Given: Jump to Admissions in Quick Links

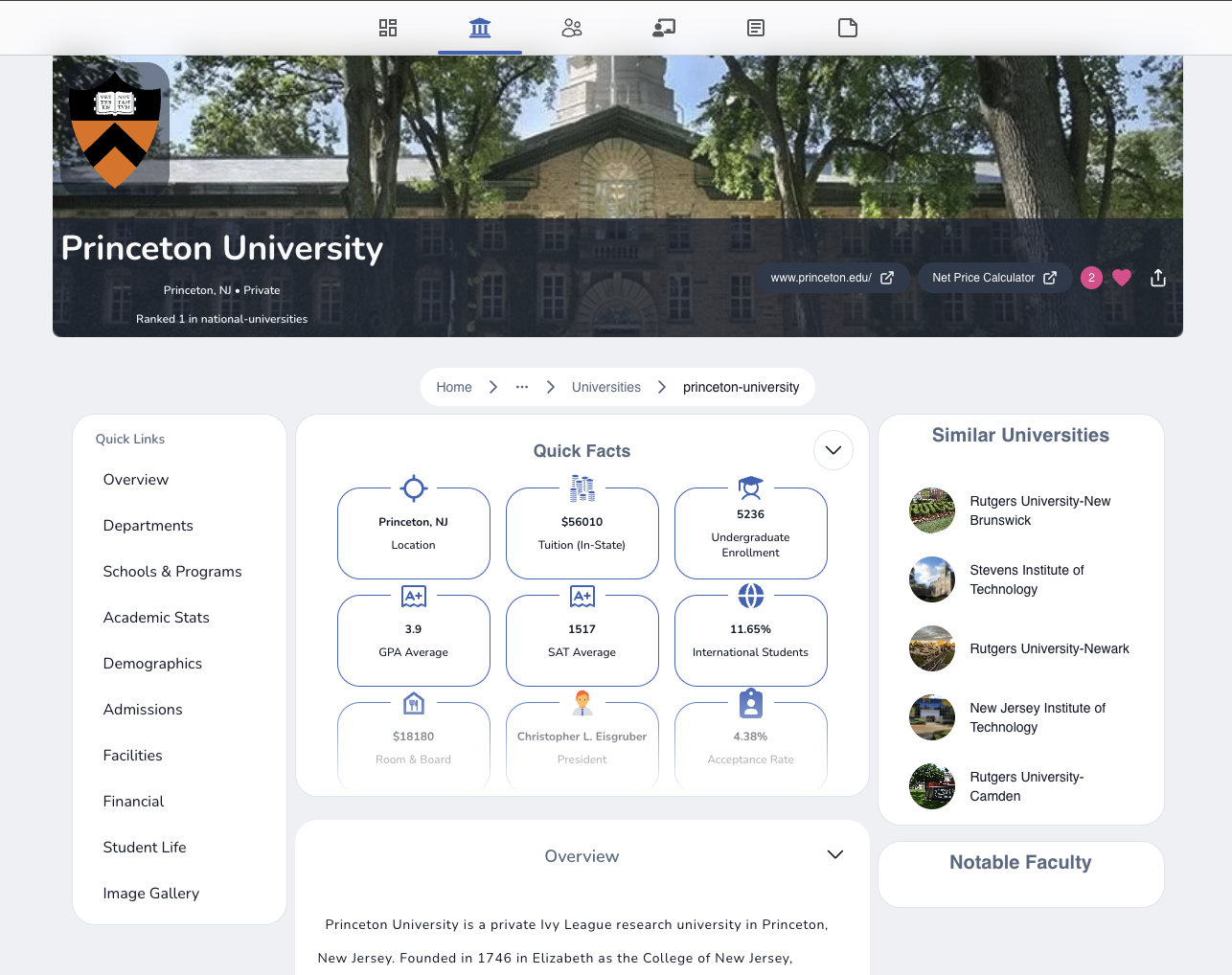Looking at the screenshot, I should click(143, 710).
